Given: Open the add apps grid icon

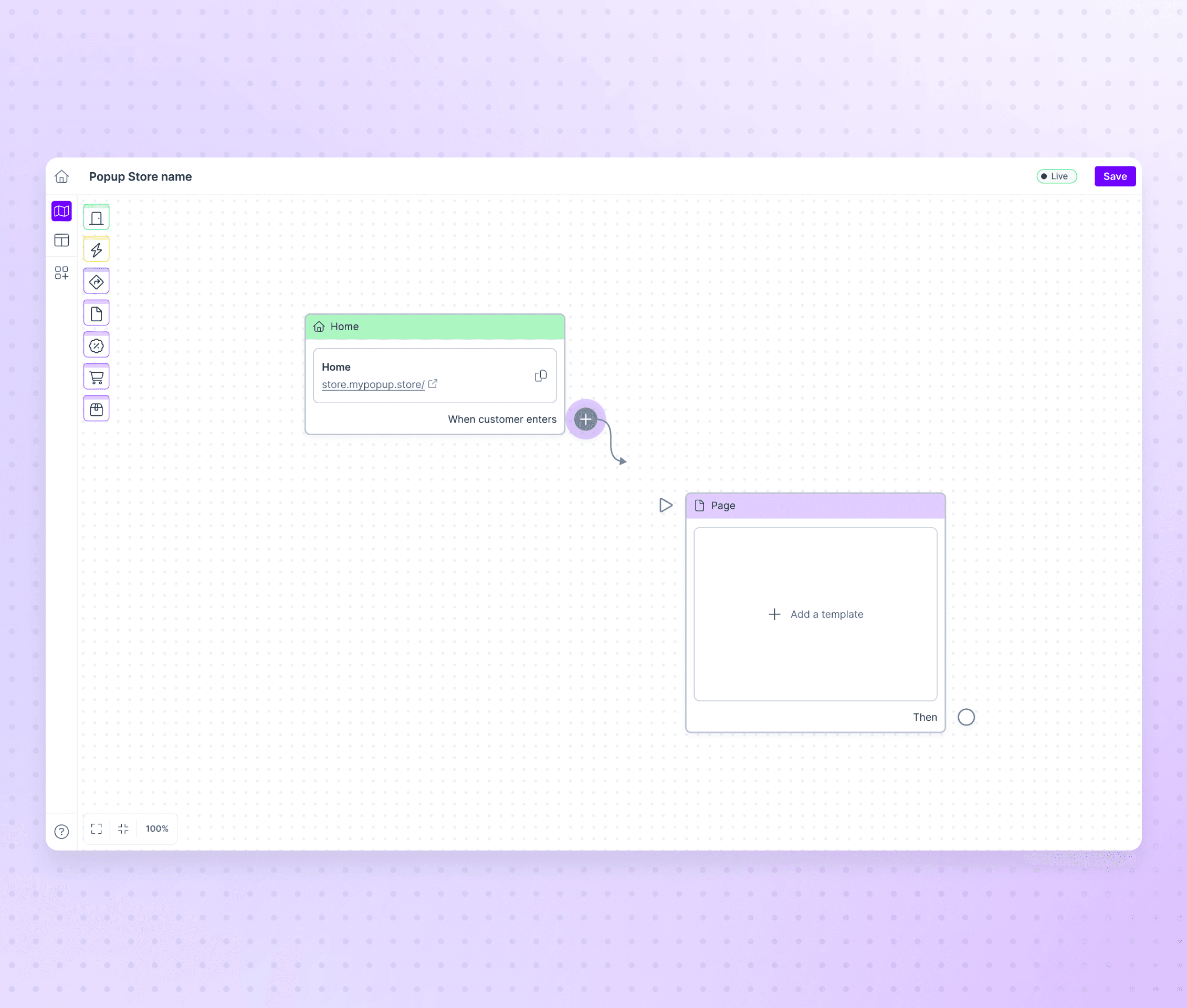Looking at the screenshot, I should 62,273.
